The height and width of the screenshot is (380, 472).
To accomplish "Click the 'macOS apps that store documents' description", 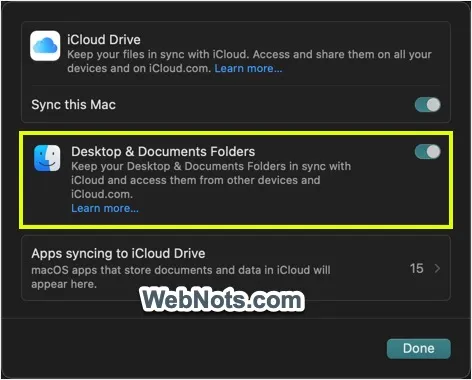I will (x=181, y=277).
